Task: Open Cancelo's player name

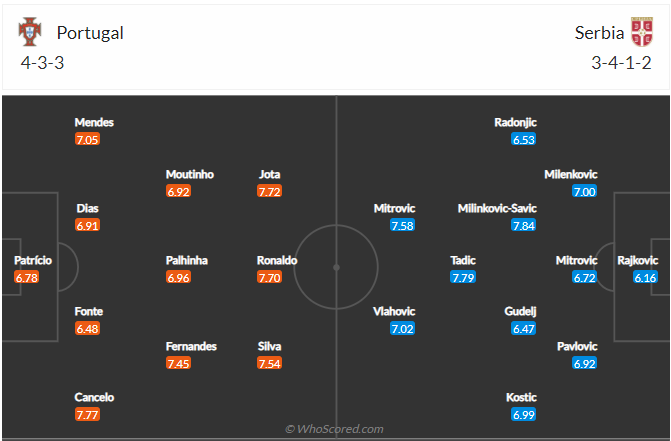Action: click(94, 397)
